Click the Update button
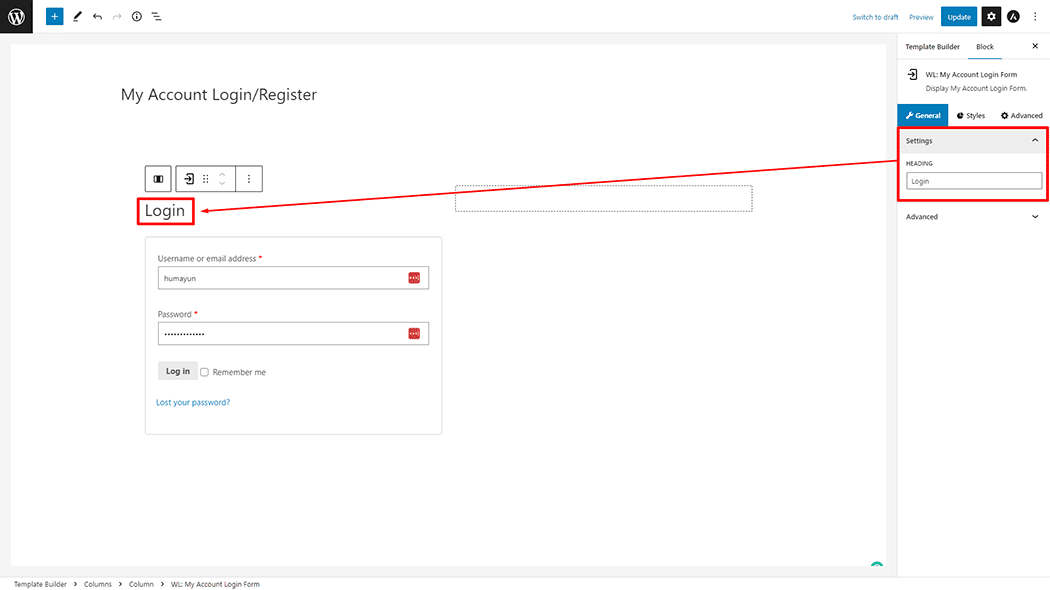The width and height of the screenshot is (1050, 590). pos(959,16)
